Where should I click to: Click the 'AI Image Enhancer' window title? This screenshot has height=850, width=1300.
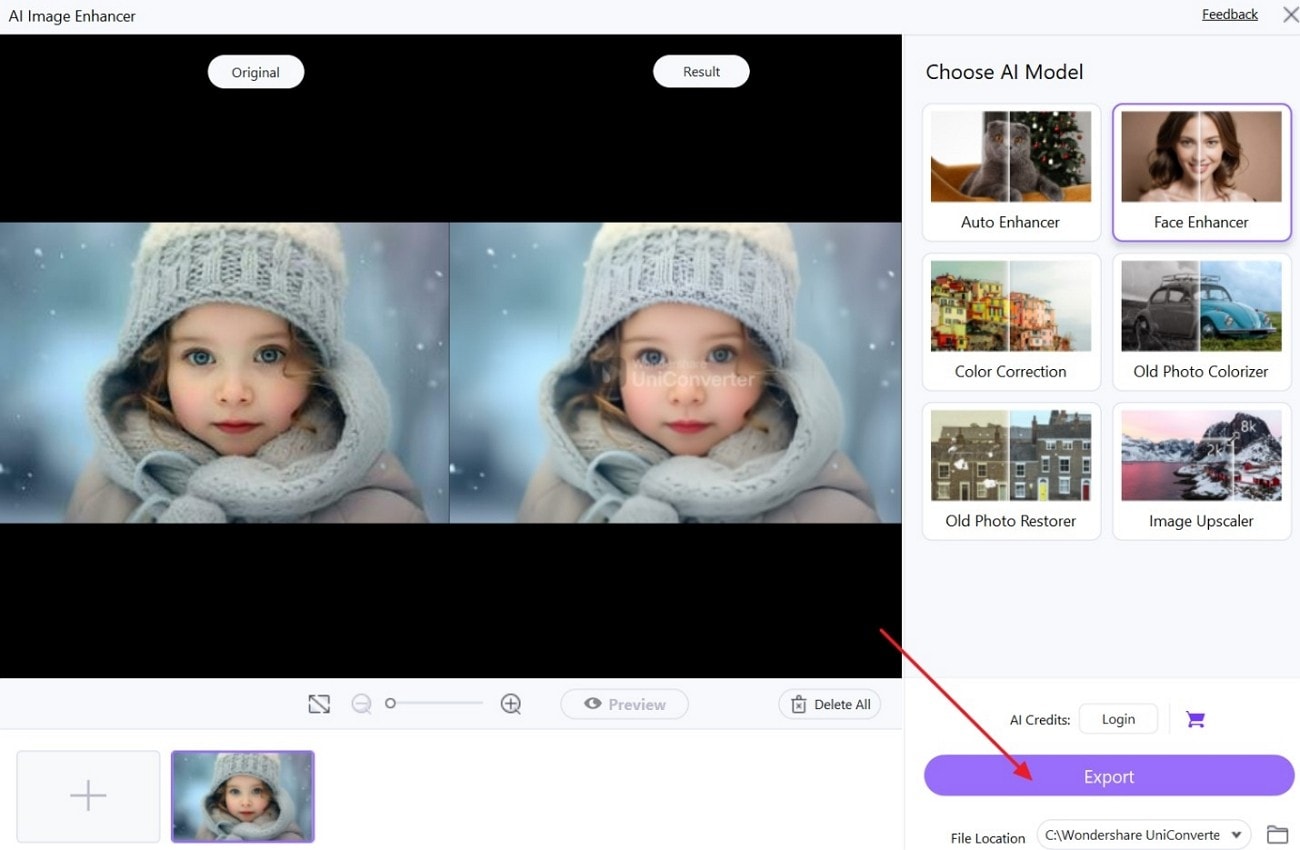coord(72,16)
